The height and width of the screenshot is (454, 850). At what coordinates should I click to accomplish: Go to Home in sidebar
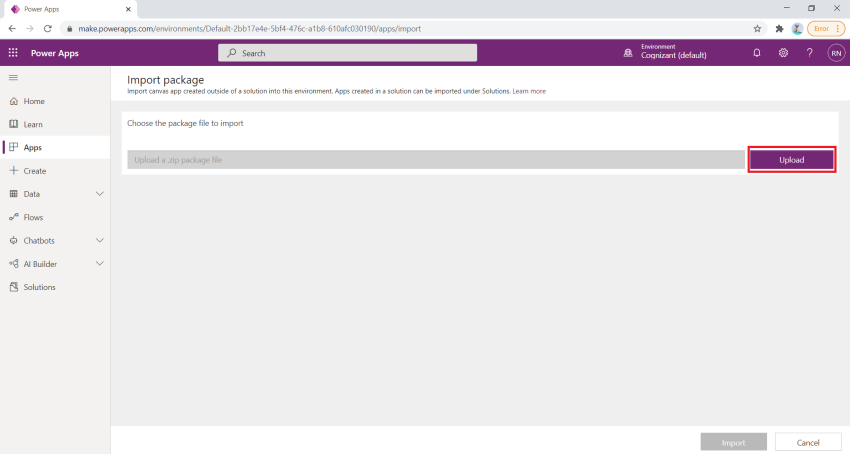[55, 101]
